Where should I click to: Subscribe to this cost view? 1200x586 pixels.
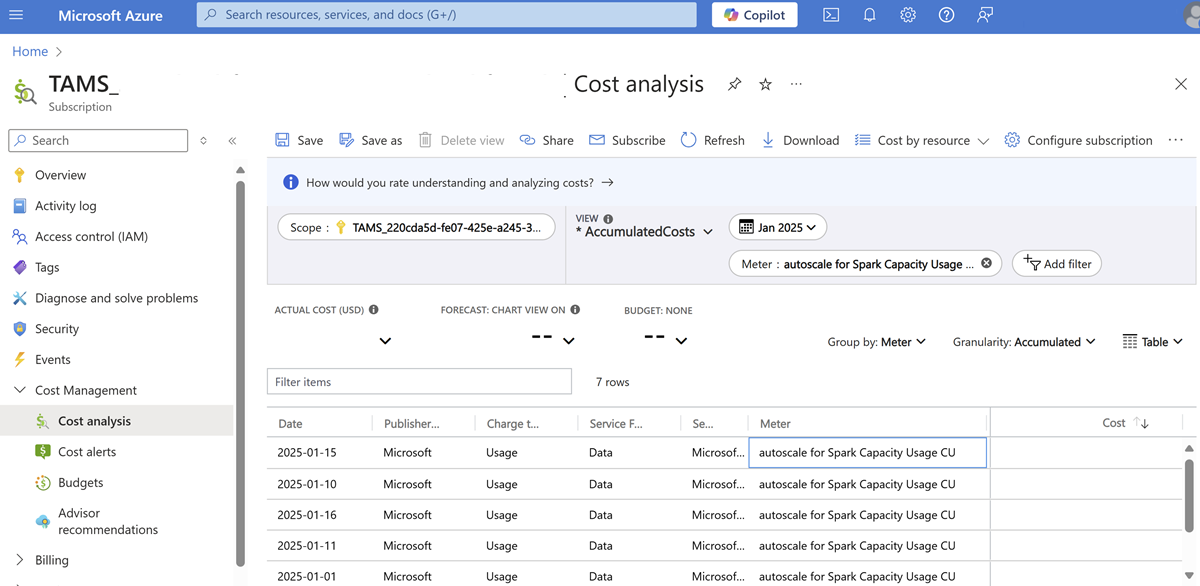(x=627, y=141)
